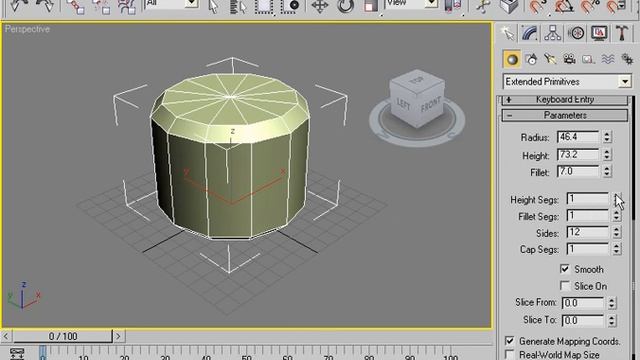640x360 pixels.
Task: Switch to the Create panel tab
Action: pyautogui.click(x=508, y=33)
